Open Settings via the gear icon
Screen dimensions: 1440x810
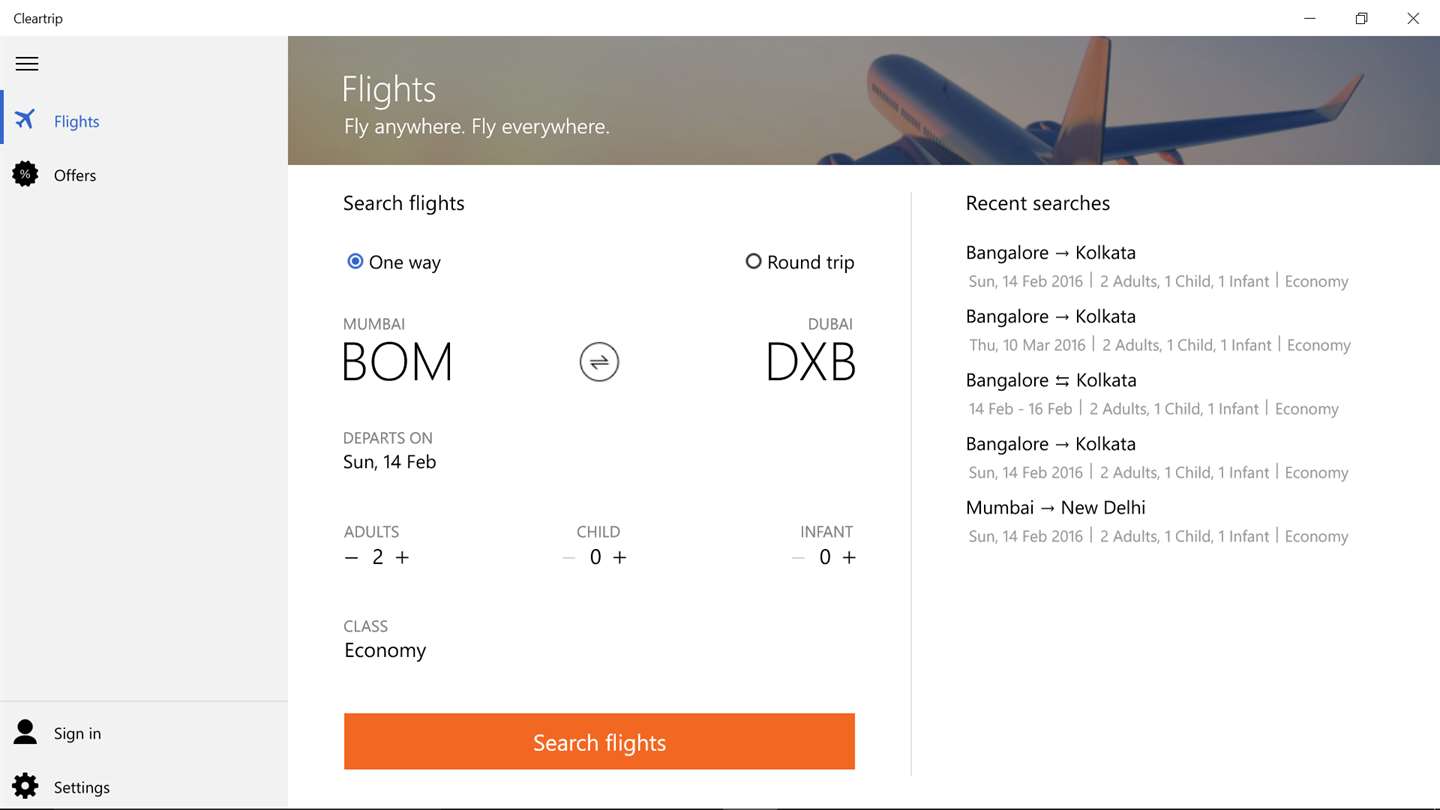25,787
